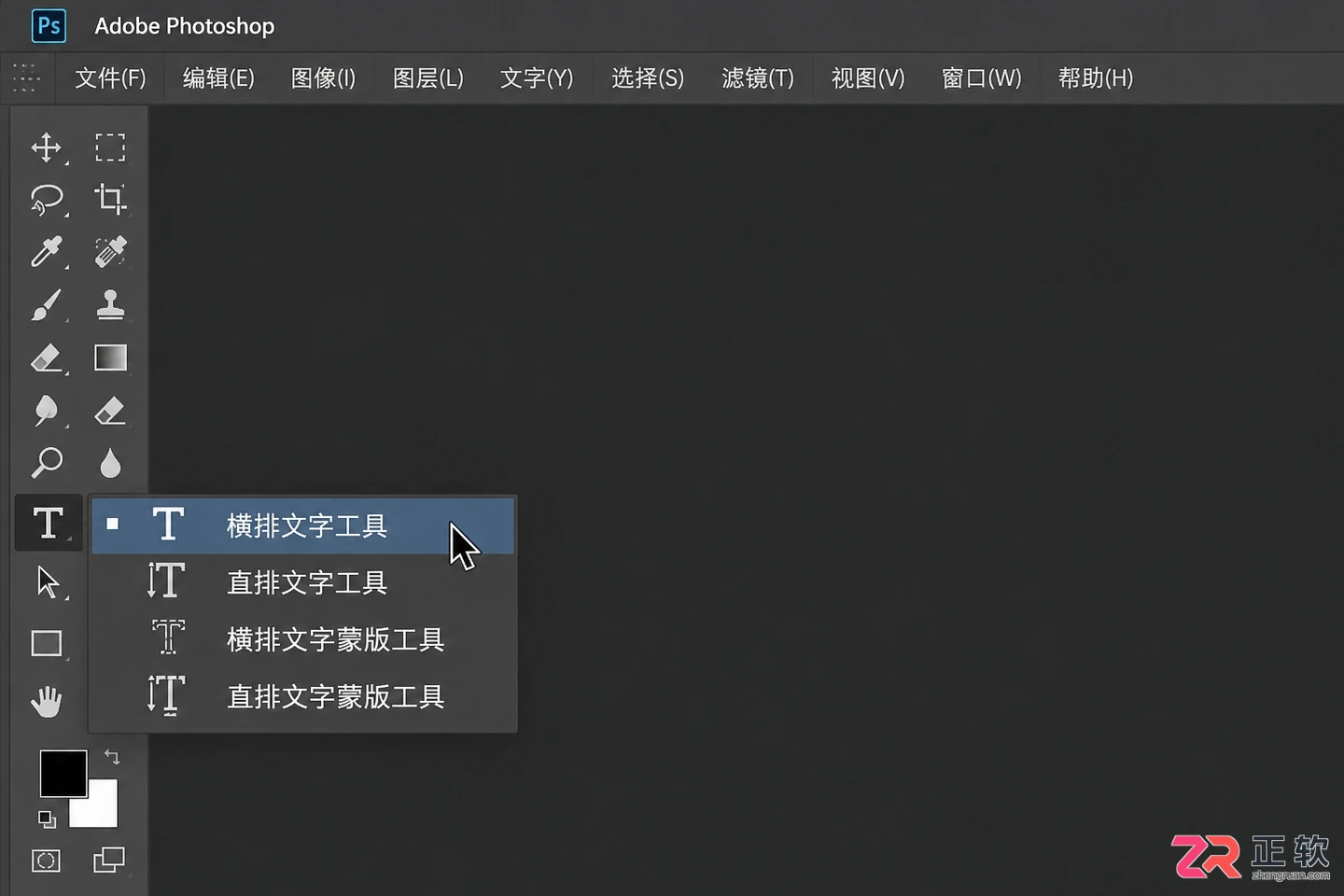The image size is (1344, 896).
Task: Select the Path Selection arrow tool
Action: coord(47,582)
